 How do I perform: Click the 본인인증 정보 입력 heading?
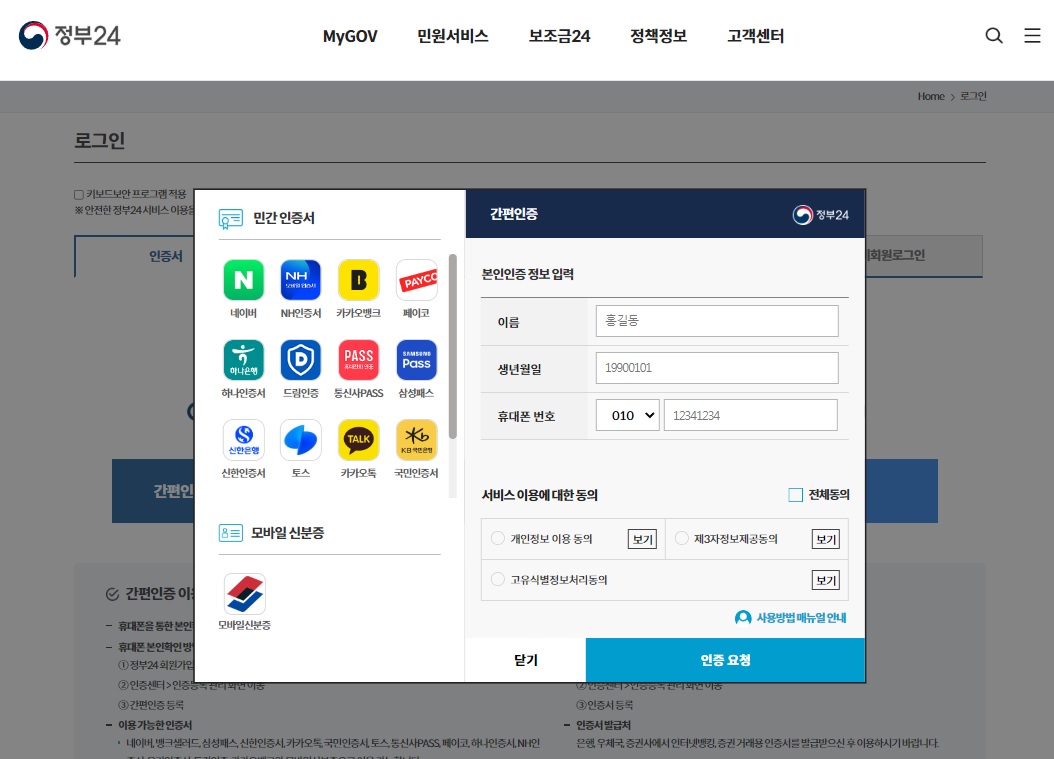pyautogui.click(x=528, y=274)
